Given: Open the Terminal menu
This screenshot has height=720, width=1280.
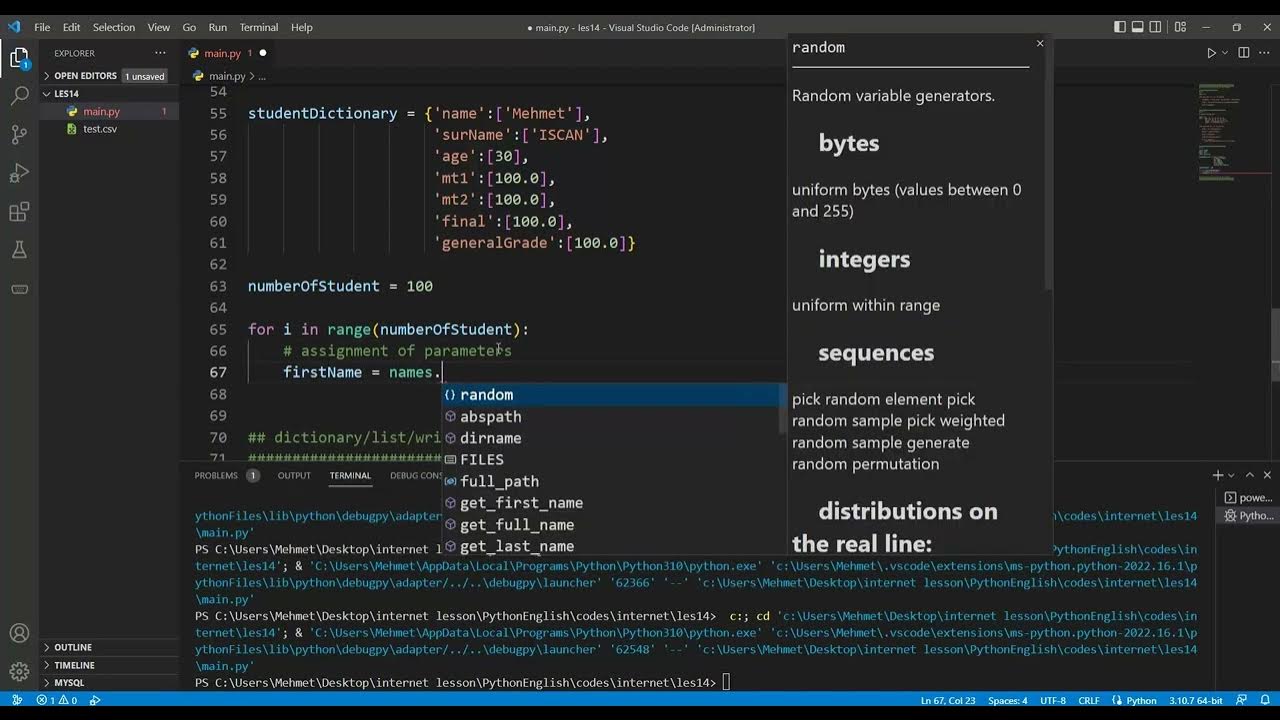Looking at the screenshot, I should 259,27.
